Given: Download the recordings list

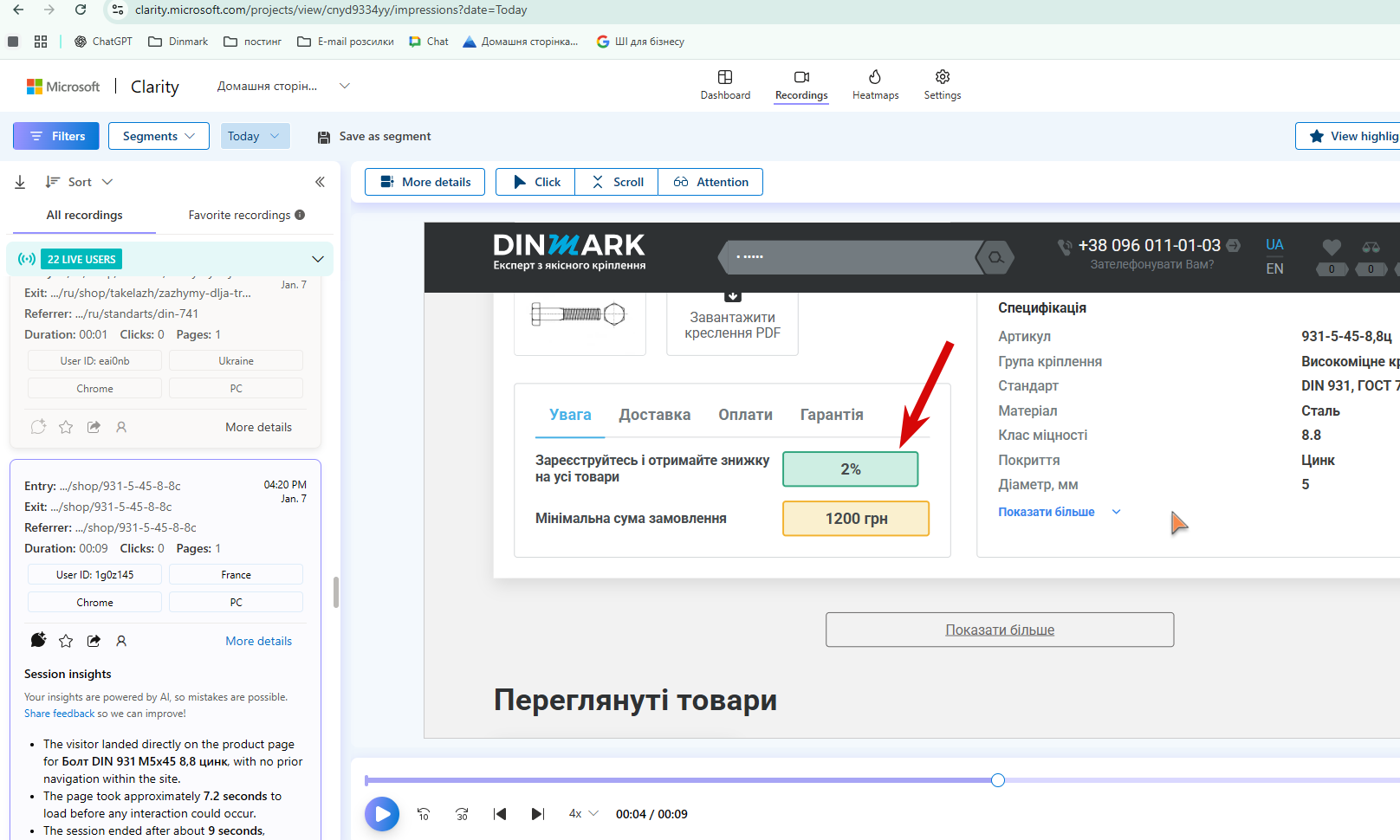Looking at the screenshot, I should (20, 182).
